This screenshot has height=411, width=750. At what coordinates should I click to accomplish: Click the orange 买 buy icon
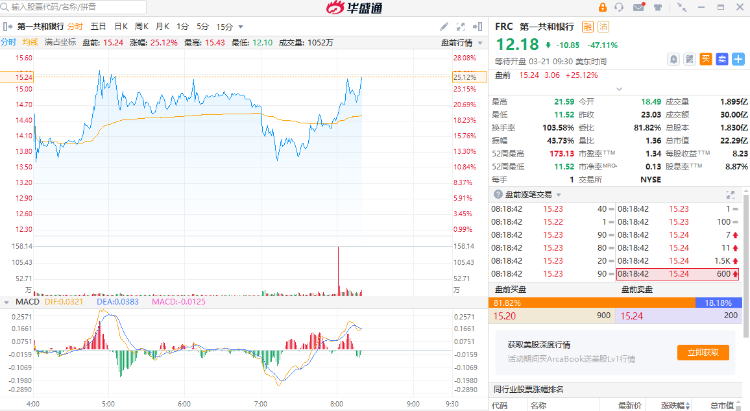[706, 59]
